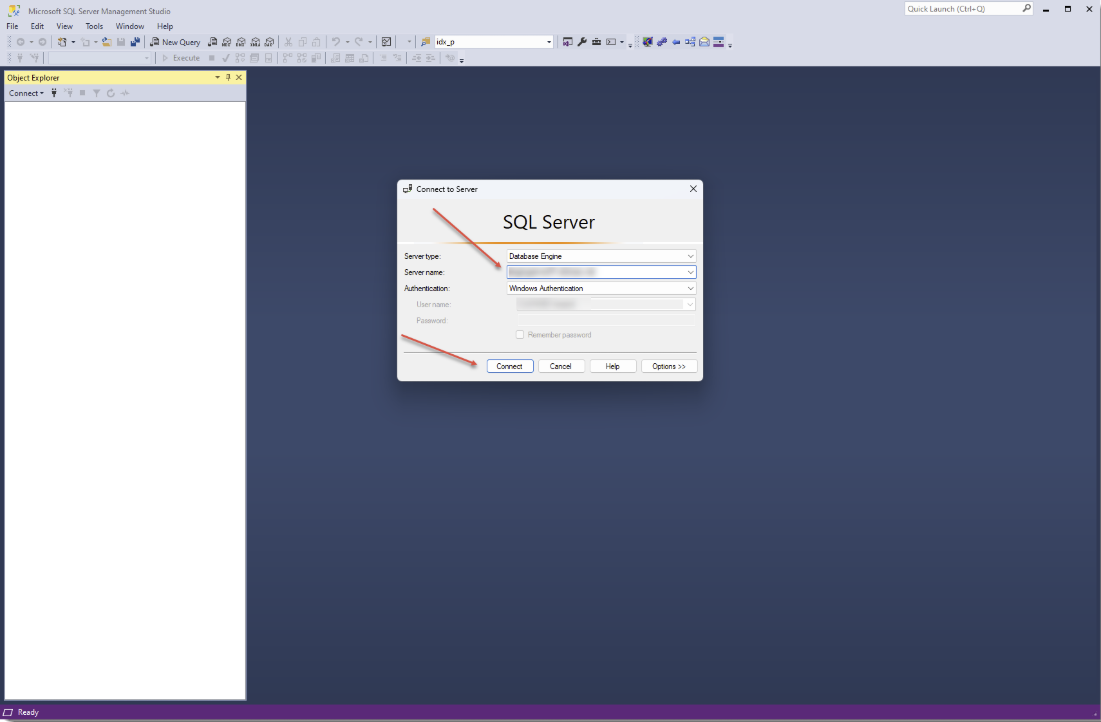Click the Command Window icon
1101x722 pixels.
click(611, 42)
